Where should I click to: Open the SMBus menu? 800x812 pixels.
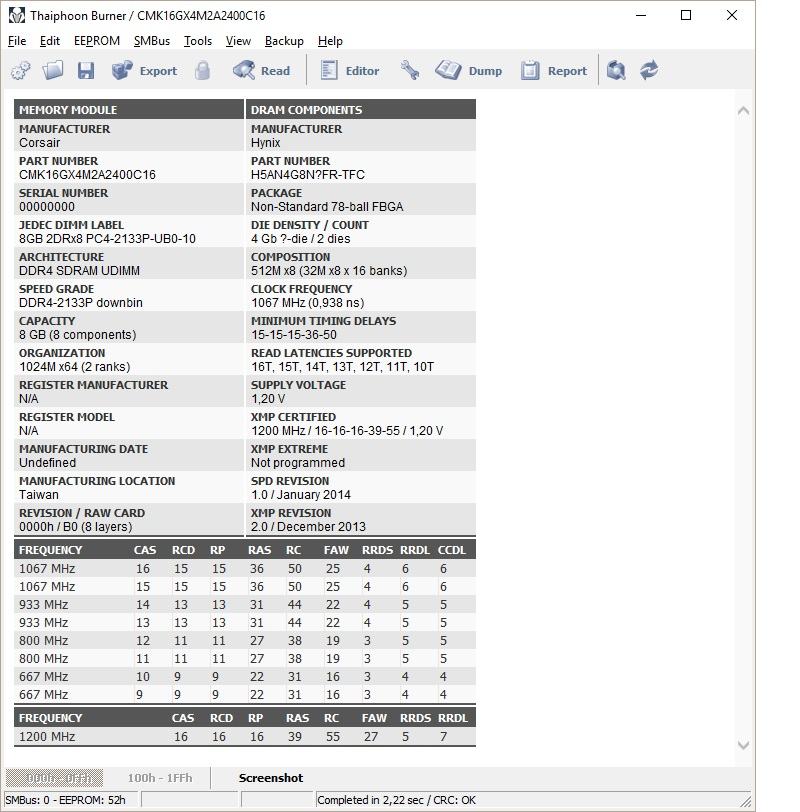click(152, 41)
